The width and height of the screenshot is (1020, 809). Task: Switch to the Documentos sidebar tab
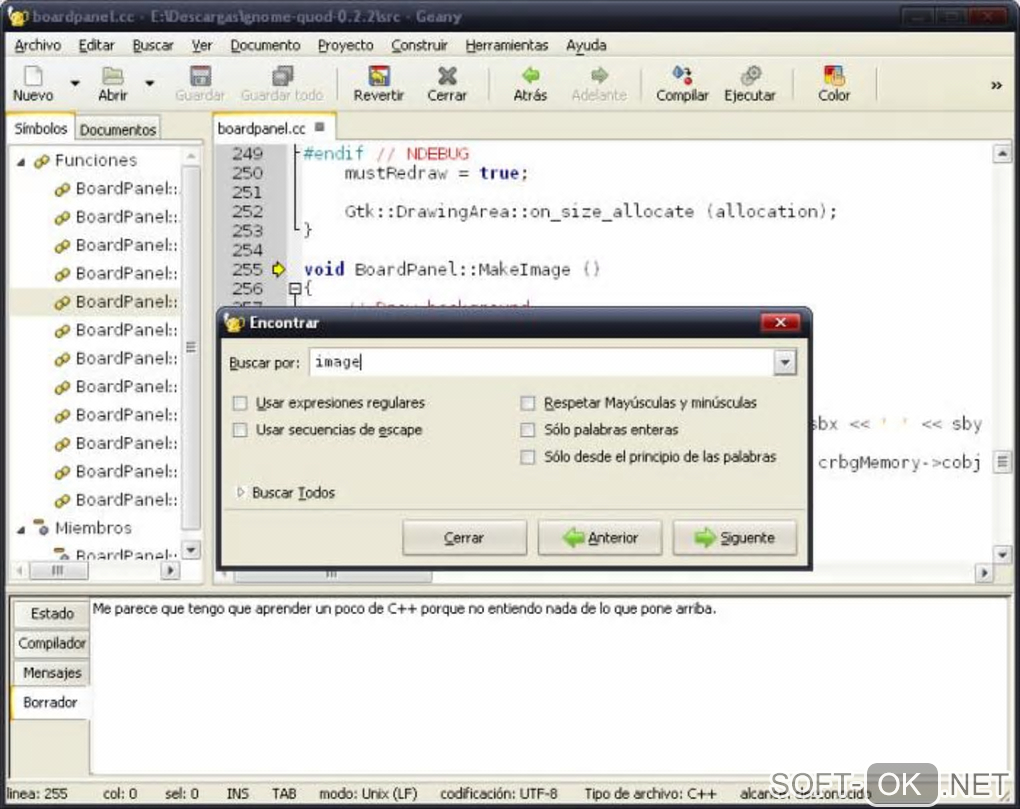pyautogui.click(x=118, y=129)
